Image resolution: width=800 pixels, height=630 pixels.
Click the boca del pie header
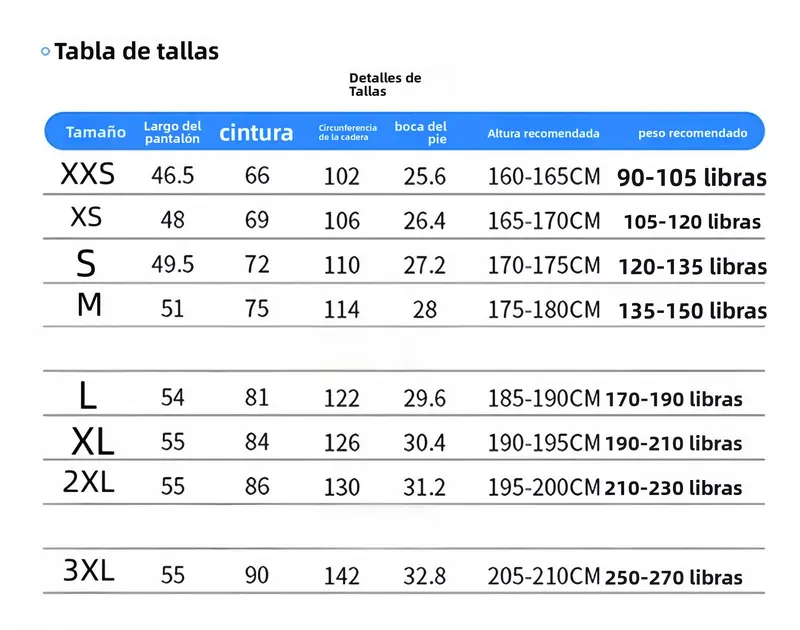point(420,133)
